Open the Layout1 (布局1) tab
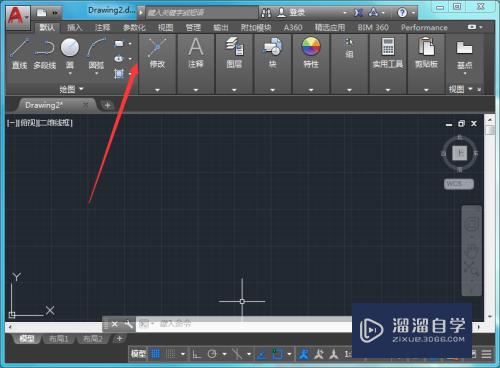This screenshot has height=368, width=500. (59, 339)
